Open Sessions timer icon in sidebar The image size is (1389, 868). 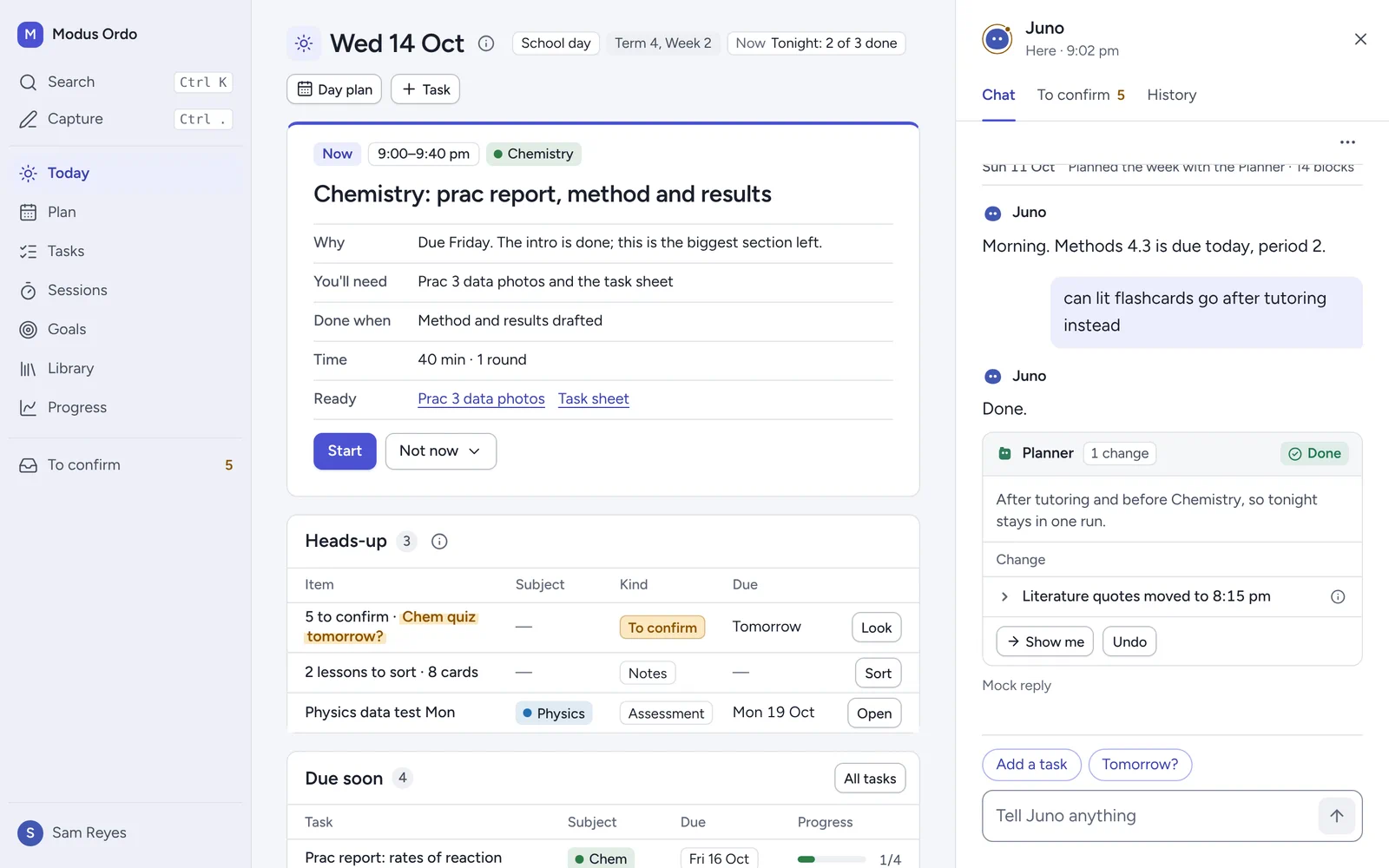[x=28, y=291]
